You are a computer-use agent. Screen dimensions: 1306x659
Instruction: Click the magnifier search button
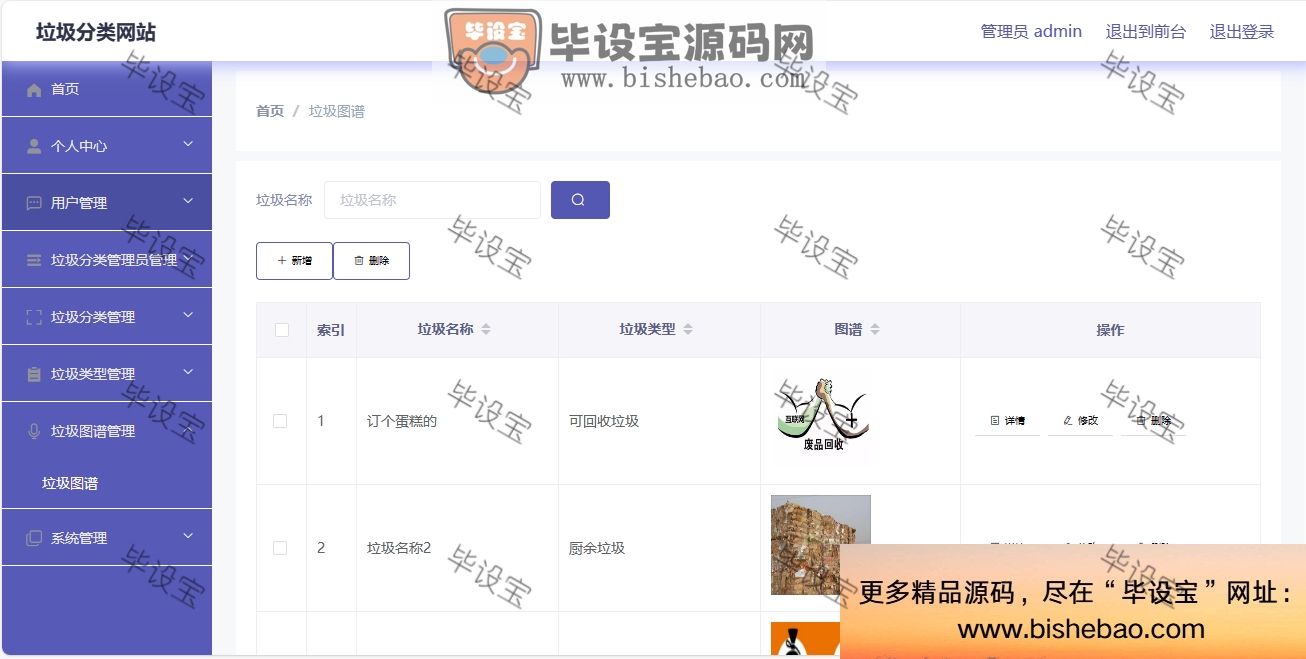[x=580, y=200]
